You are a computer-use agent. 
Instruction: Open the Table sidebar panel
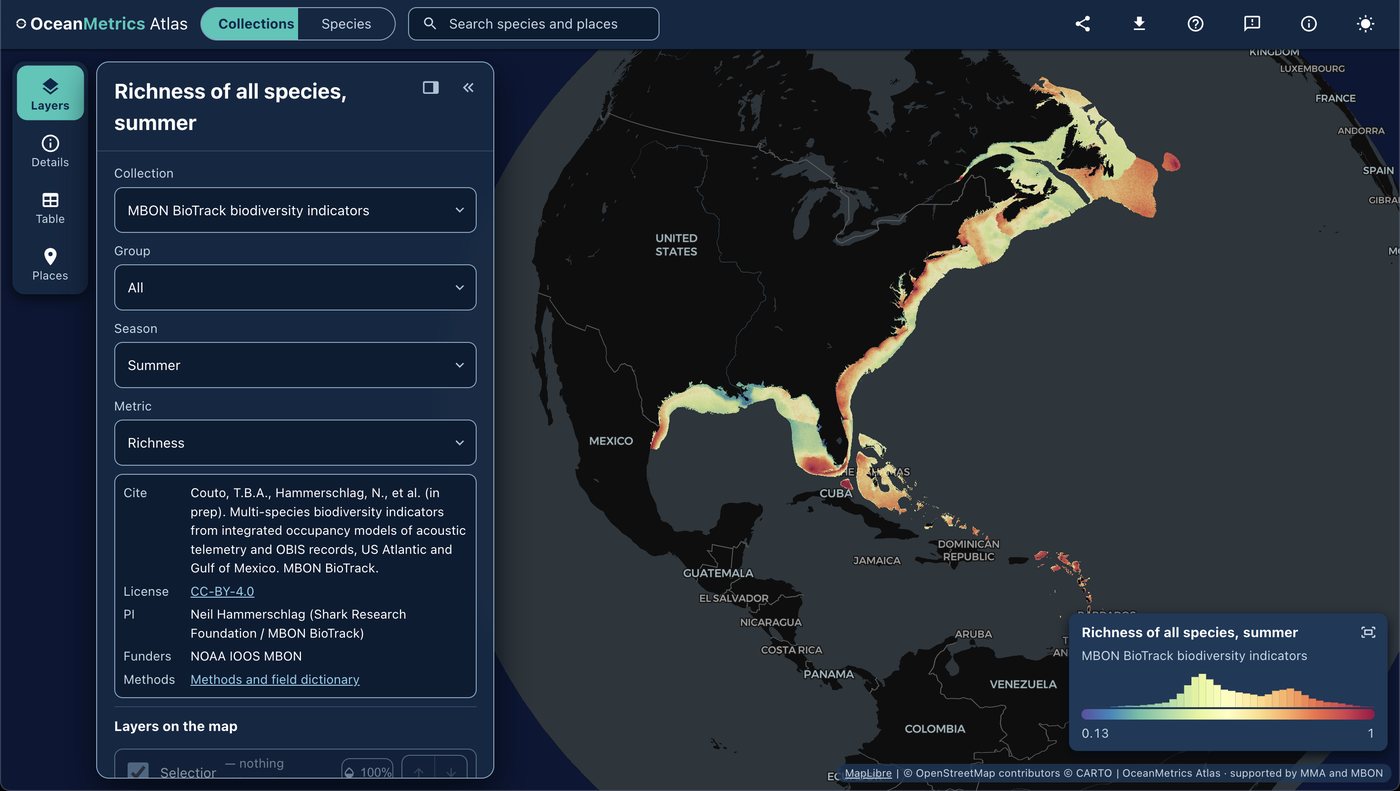pos(50,208)
